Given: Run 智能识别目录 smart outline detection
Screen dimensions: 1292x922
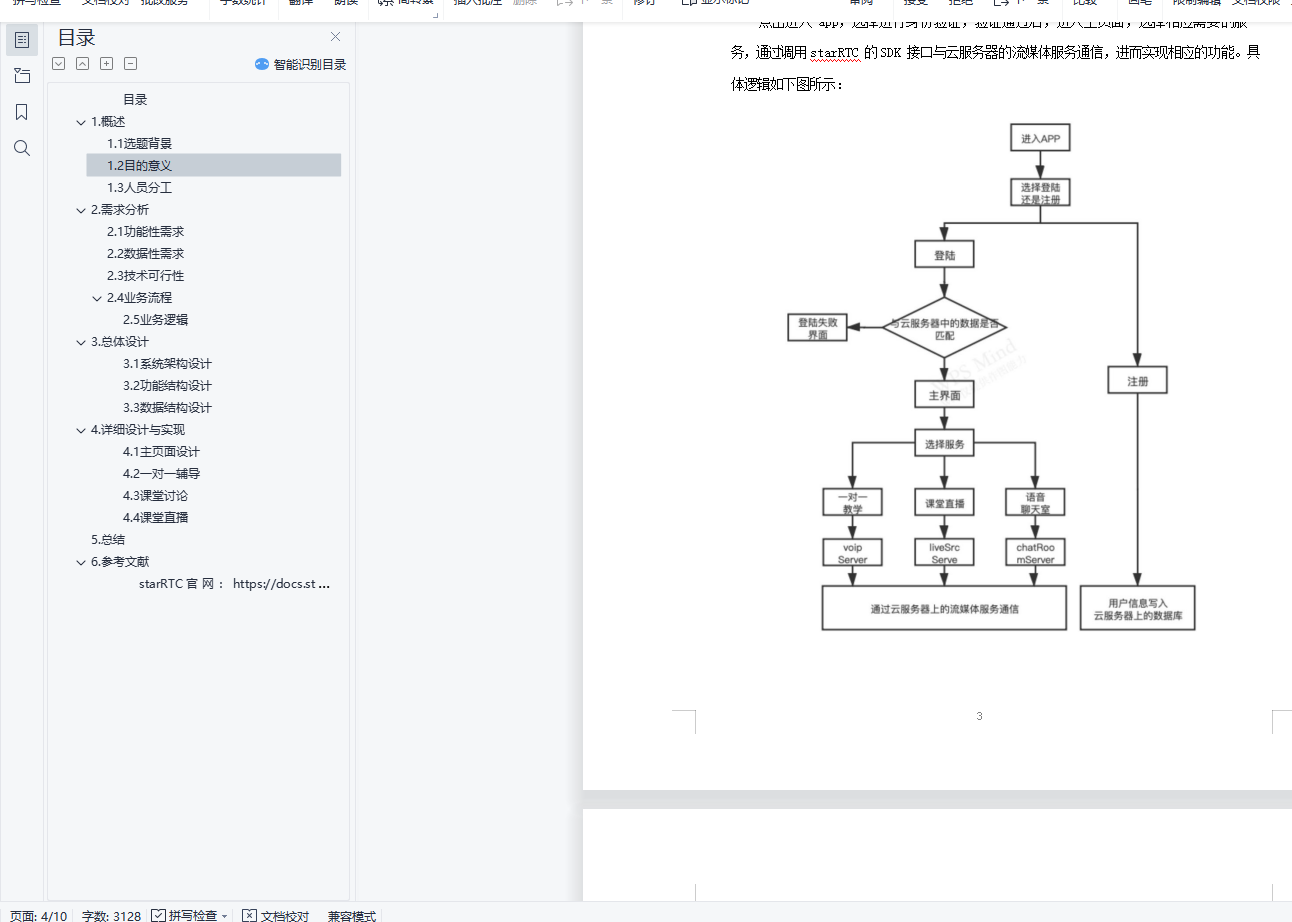Looking at the screenshot, I should 310,64.
